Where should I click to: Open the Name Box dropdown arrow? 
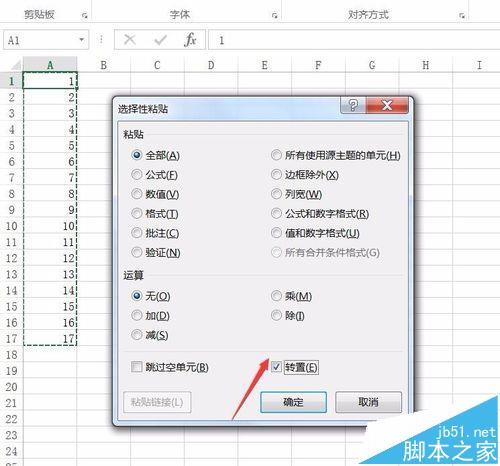point(81,40)
